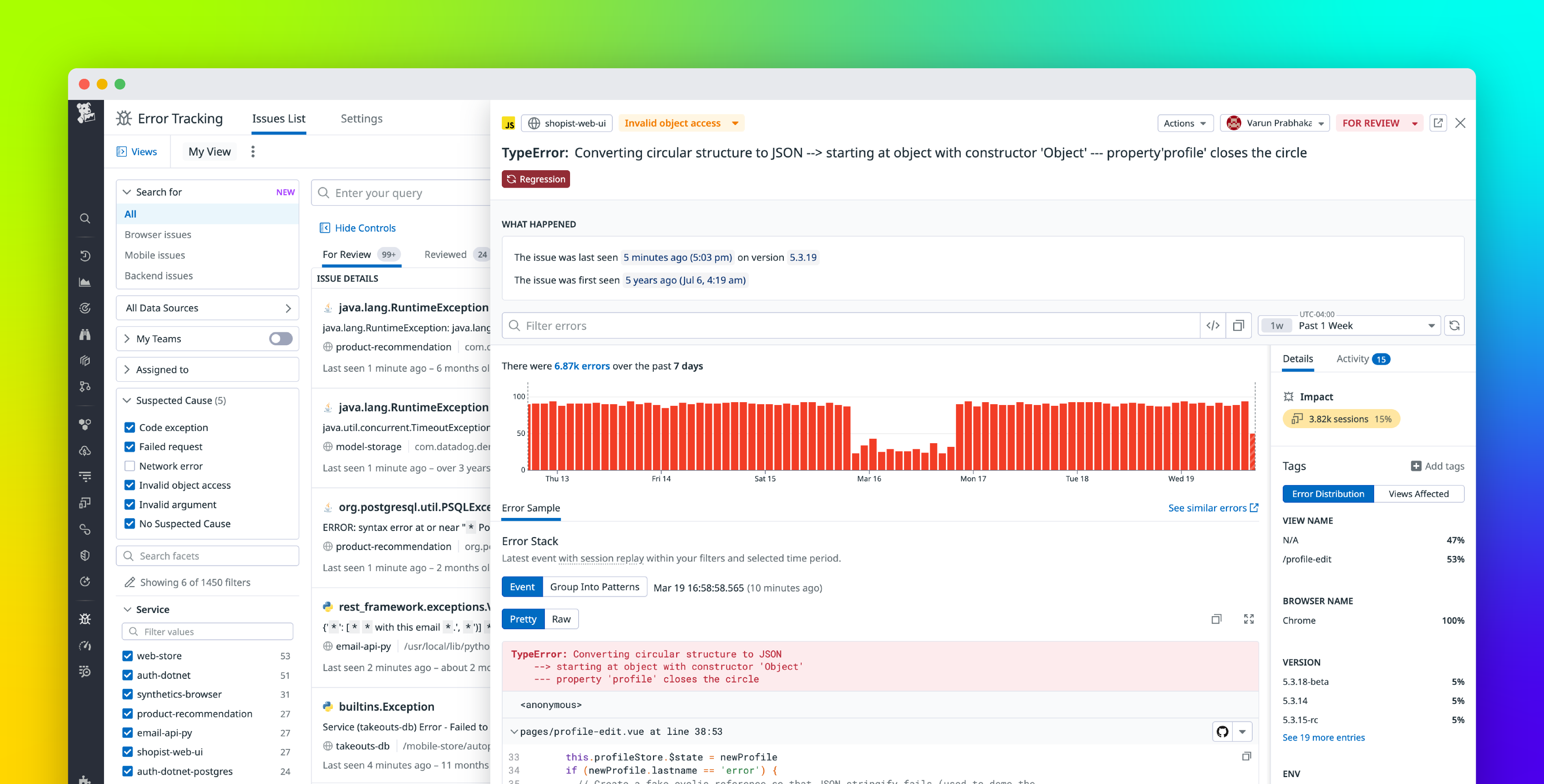
Task: Click the See similar errors link
Action: click(1207, 508)
